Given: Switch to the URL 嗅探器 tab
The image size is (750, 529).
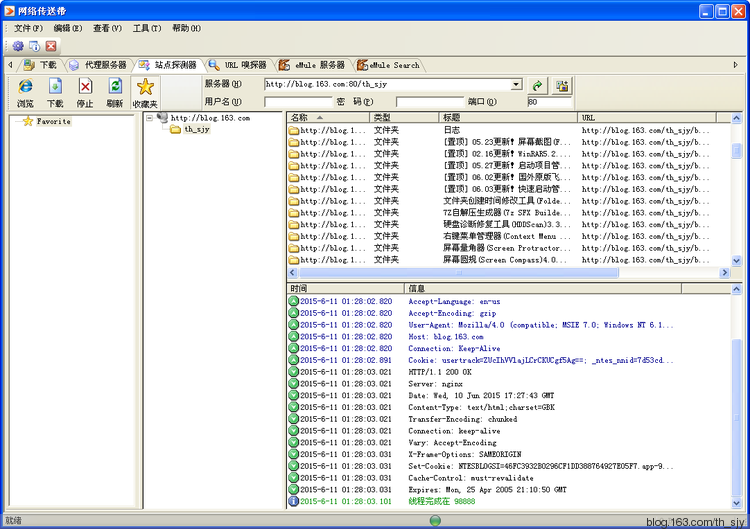Looking at the screenshot, I should point(239,65).
